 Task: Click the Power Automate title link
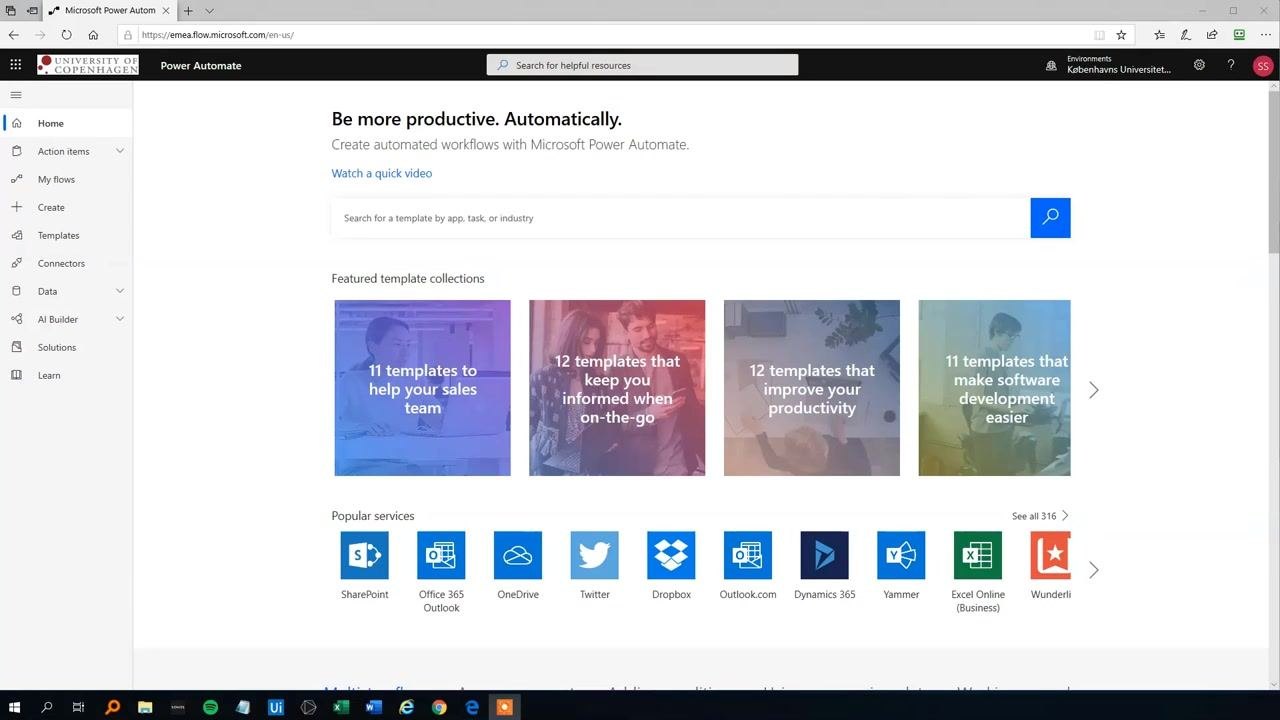coord(201,66)
